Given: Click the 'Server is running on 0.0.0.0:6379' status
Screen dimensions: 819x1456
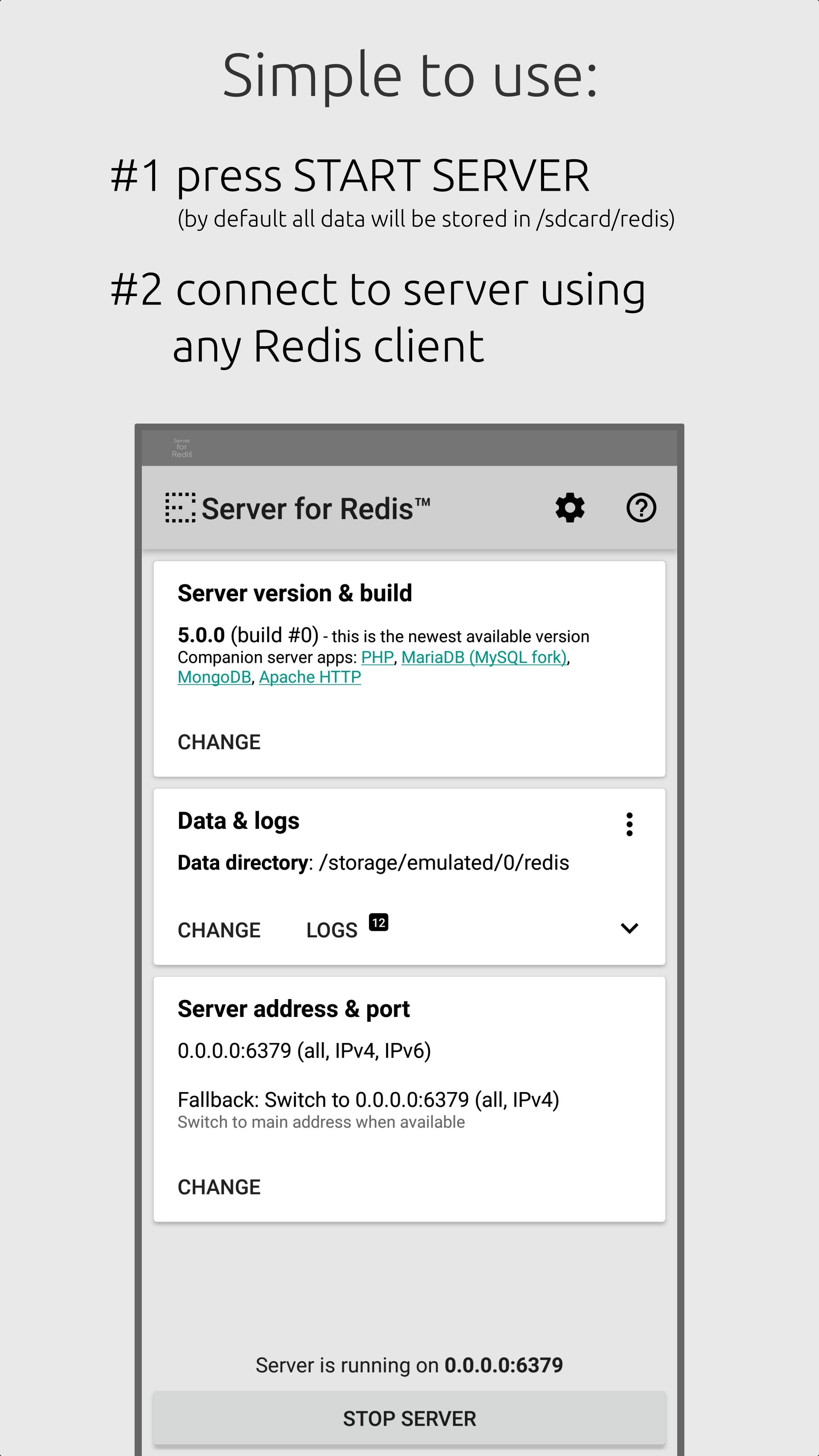Looking at the screenshot, I should 409,1365.
